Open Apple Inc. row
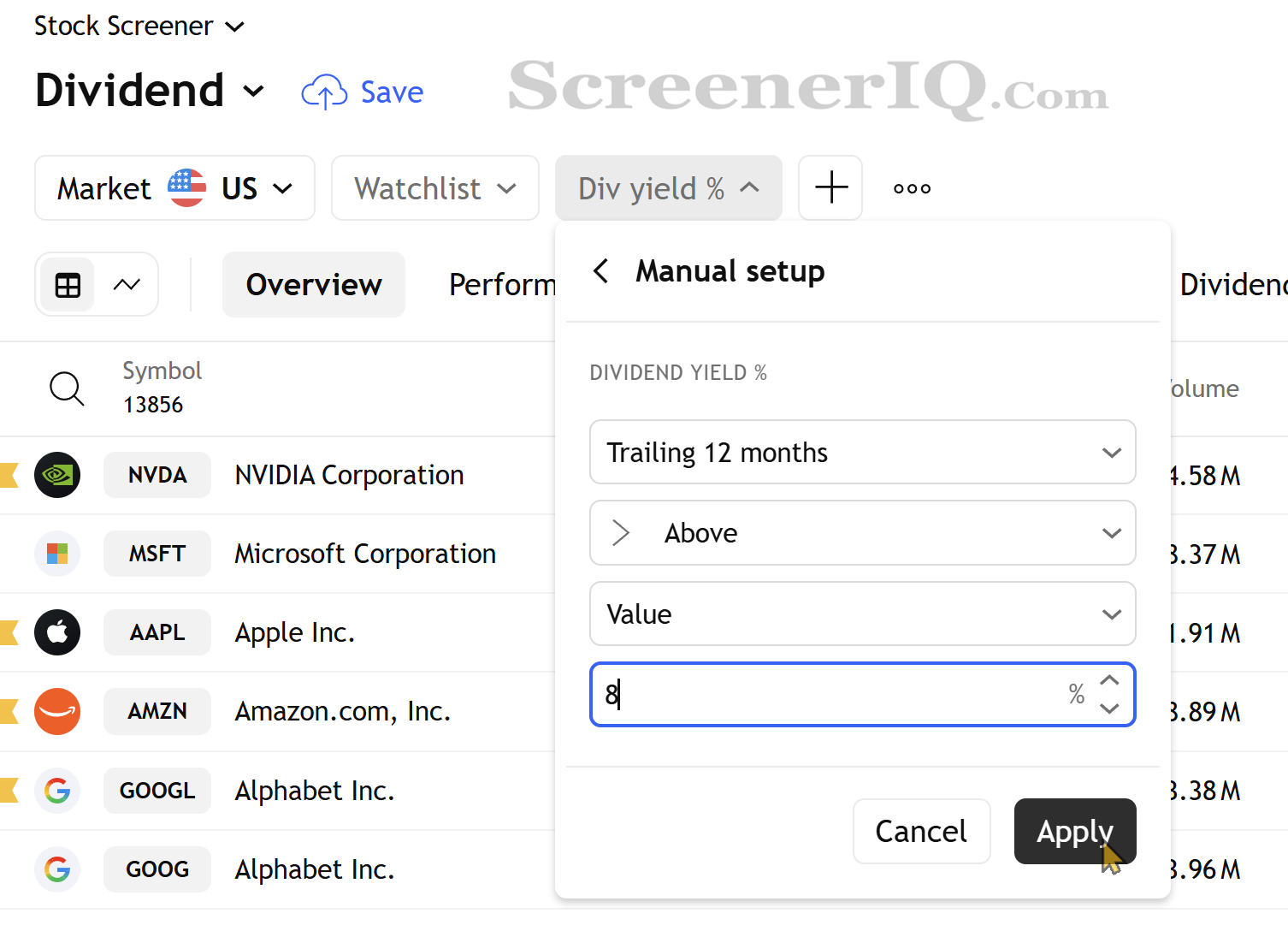 pos(294,632)
